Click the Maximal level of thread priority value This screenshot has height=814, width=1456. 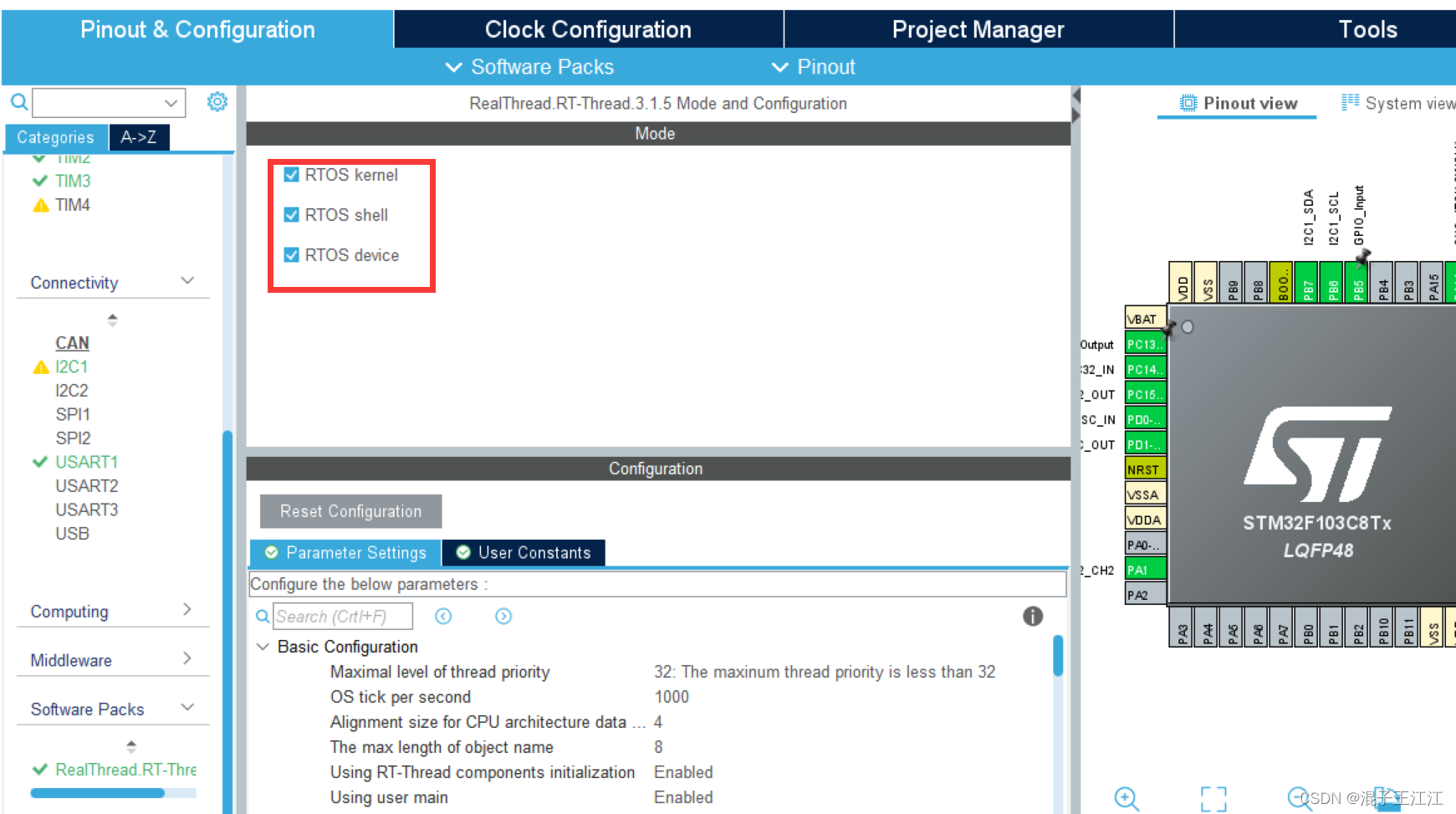pyautogui.click(x=825, y=672)
